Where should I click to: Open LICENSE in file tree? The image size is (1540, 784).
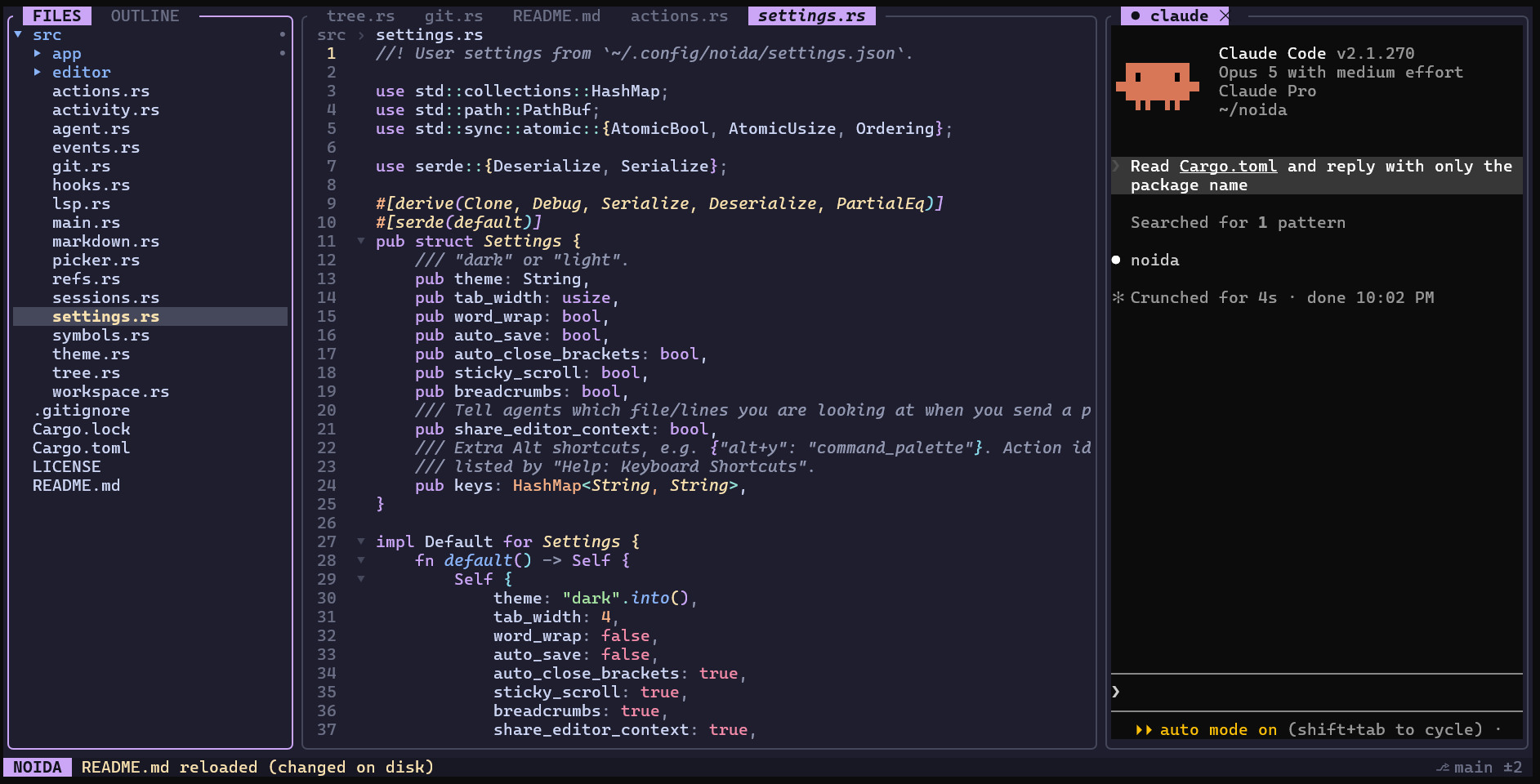click(66, 466)
